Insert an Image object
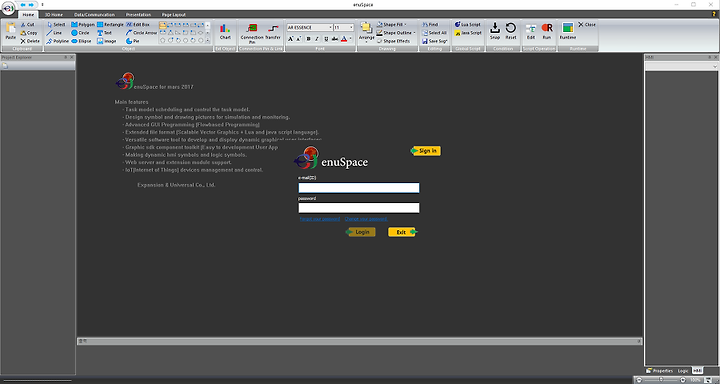 click(107, 41)
